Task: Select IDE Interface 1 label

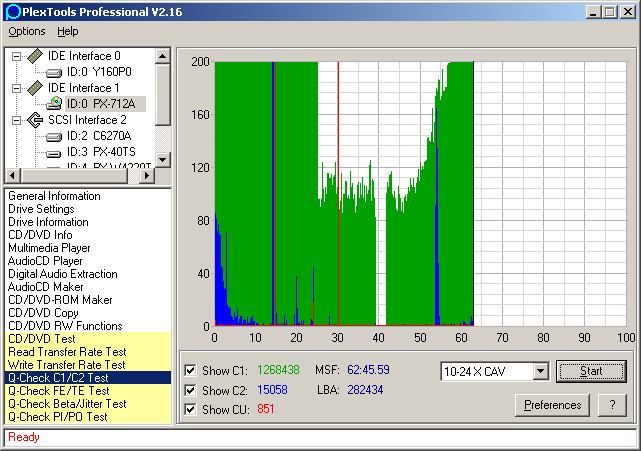Action: point(84,88)
